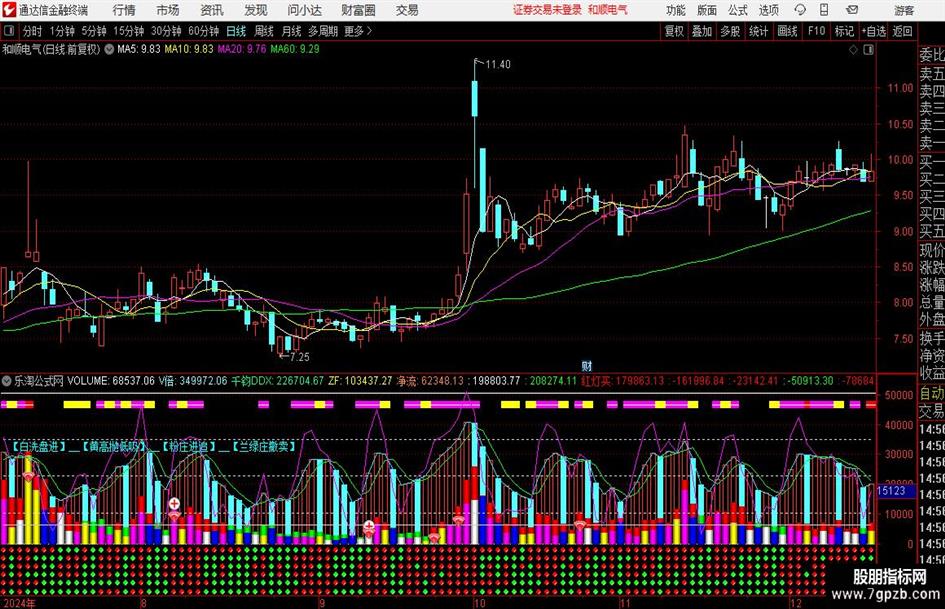Screen dimensions: 945x609
Task: Click the mobile phone icon in title bar
Action: coord(824,10)
